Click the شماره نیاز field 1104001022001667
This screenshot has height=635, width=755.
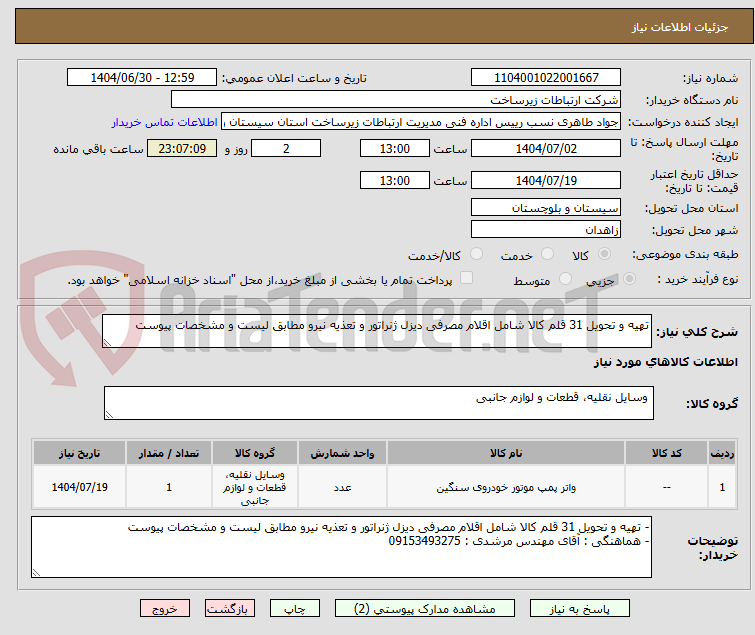pyautogui.click(x=546, y=78)
